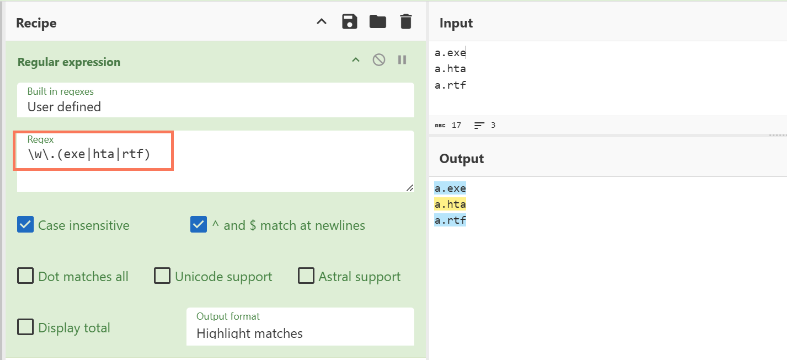Save the recipe using the floppy icon
This screenshot has height=360, width=787.
click(349, 22)
